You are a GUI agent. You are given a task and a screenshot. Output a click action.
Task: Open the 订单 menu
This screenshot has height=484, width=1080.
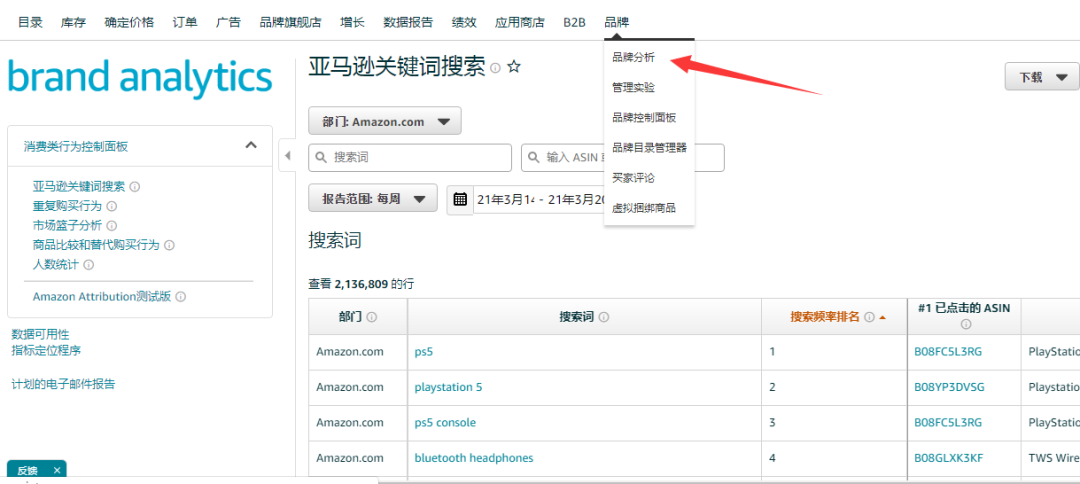click(185, 22)
